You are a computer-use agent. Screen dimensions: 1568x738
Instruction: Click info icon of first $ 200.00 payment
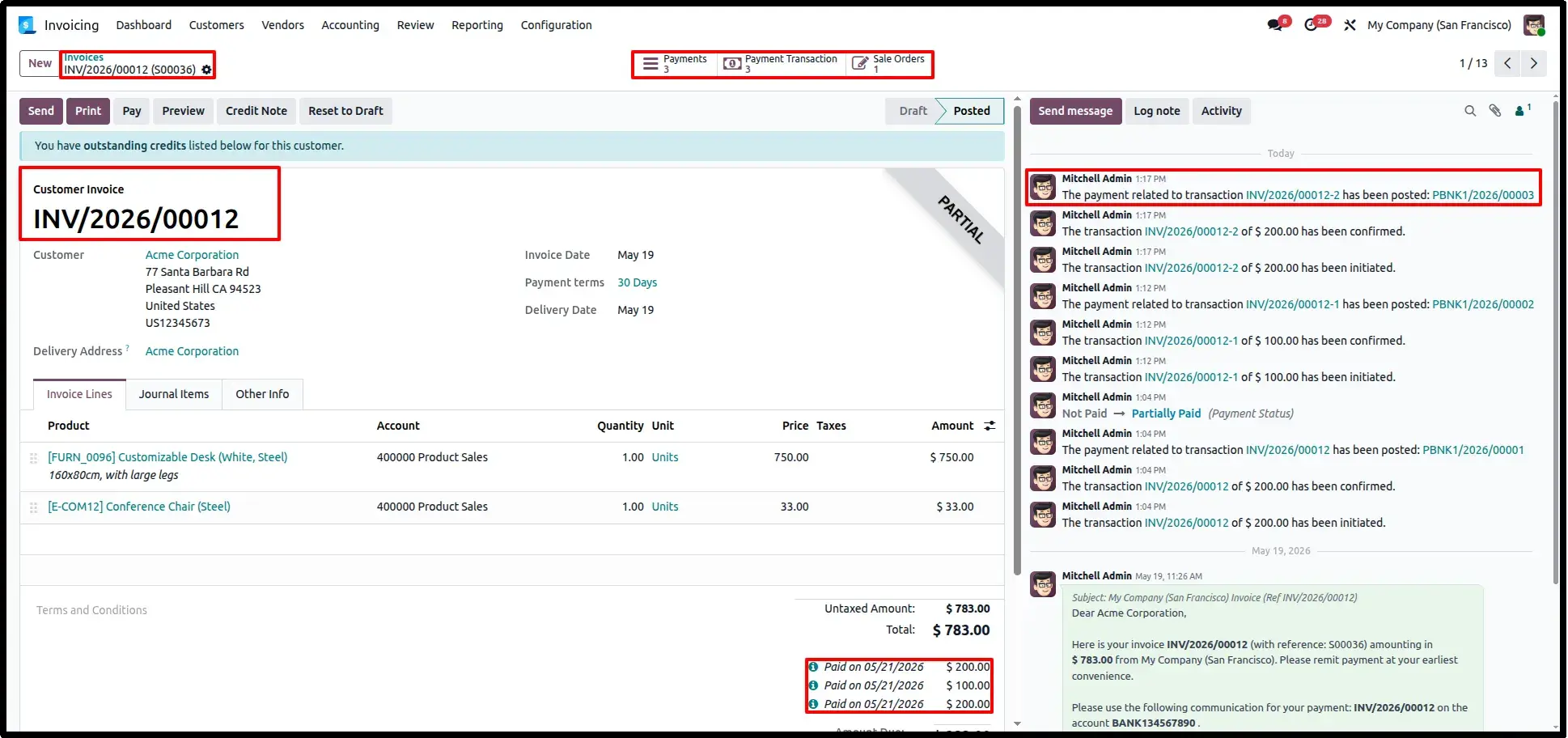coord(813,667)
